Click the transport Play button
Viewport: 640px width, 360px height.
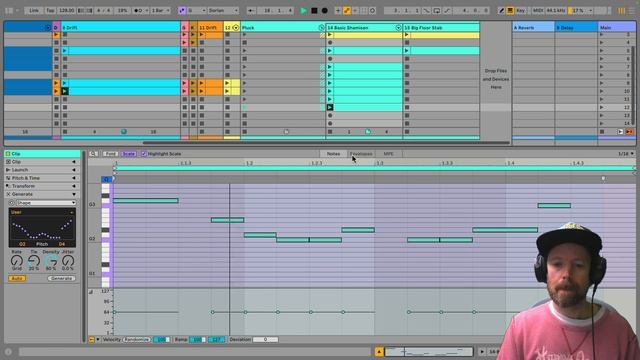coord(303,11)
